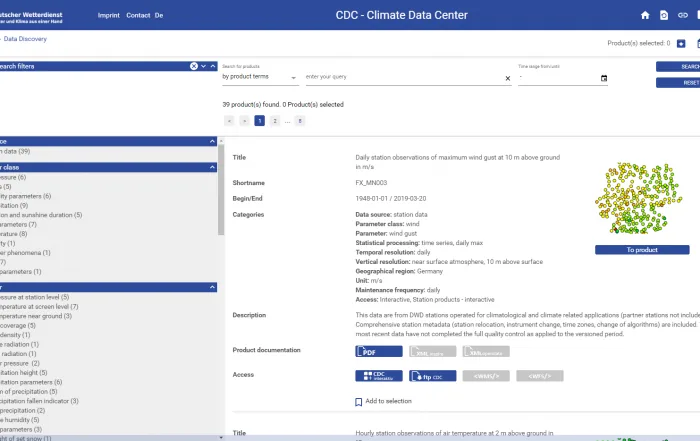Click the document search icon in header
The height and width of the screenshot is (441, 700).
pyautogui.click(x=664, y=15)
